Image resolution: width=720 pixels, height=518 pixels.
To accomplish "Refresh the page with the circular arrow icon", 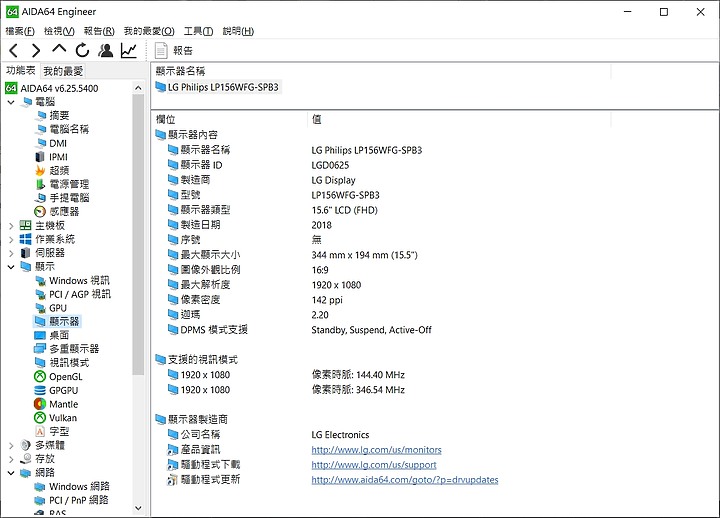I will (83, 51).
